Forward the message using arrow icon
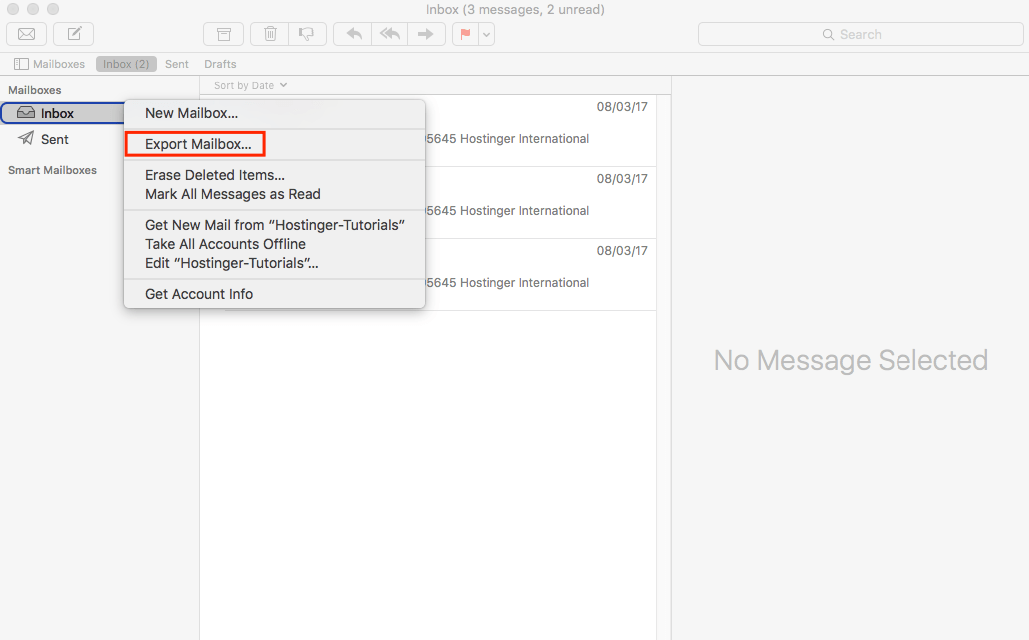 click(425, 34)
